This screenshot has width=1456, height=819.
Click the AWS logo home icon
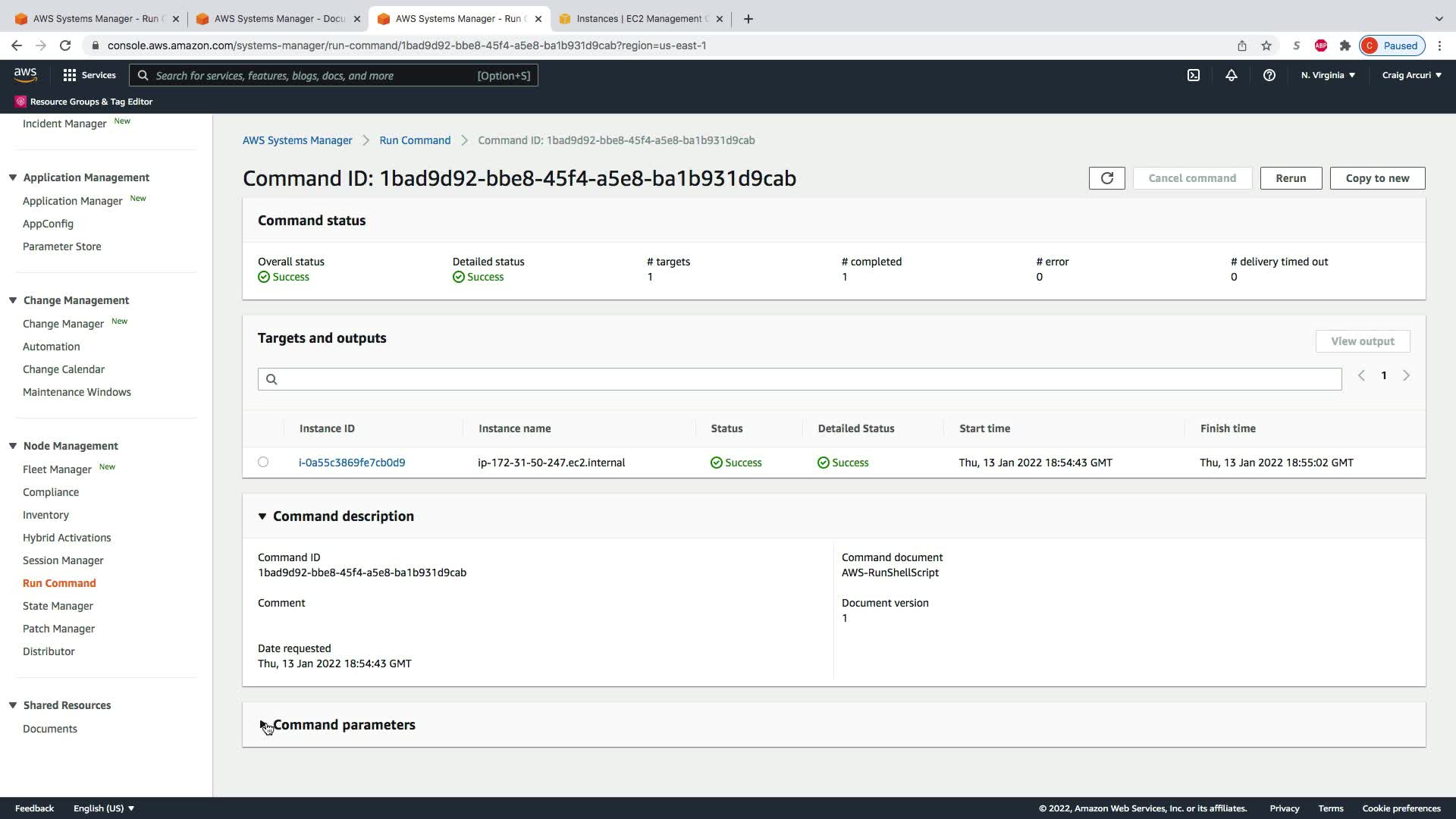(x=25, y=74)
